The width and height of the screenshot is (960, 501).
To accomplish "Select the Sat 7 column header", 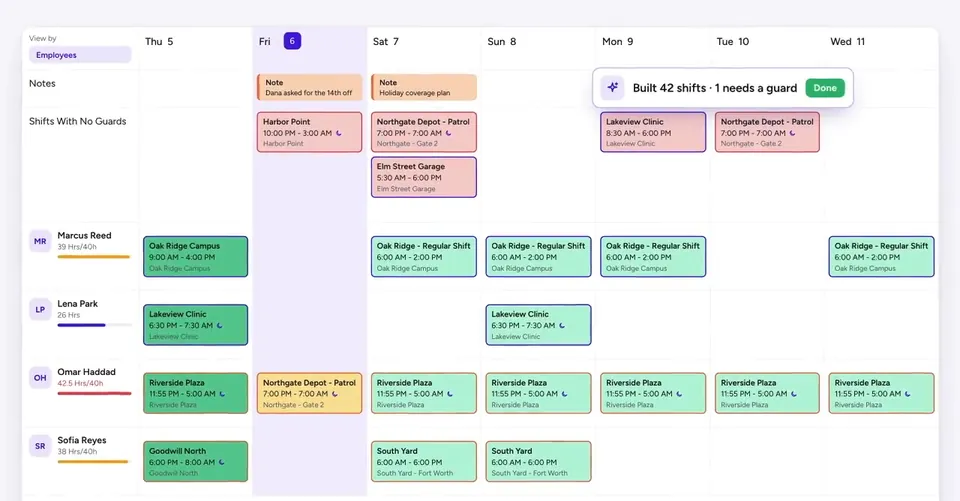I will point(386,42).
